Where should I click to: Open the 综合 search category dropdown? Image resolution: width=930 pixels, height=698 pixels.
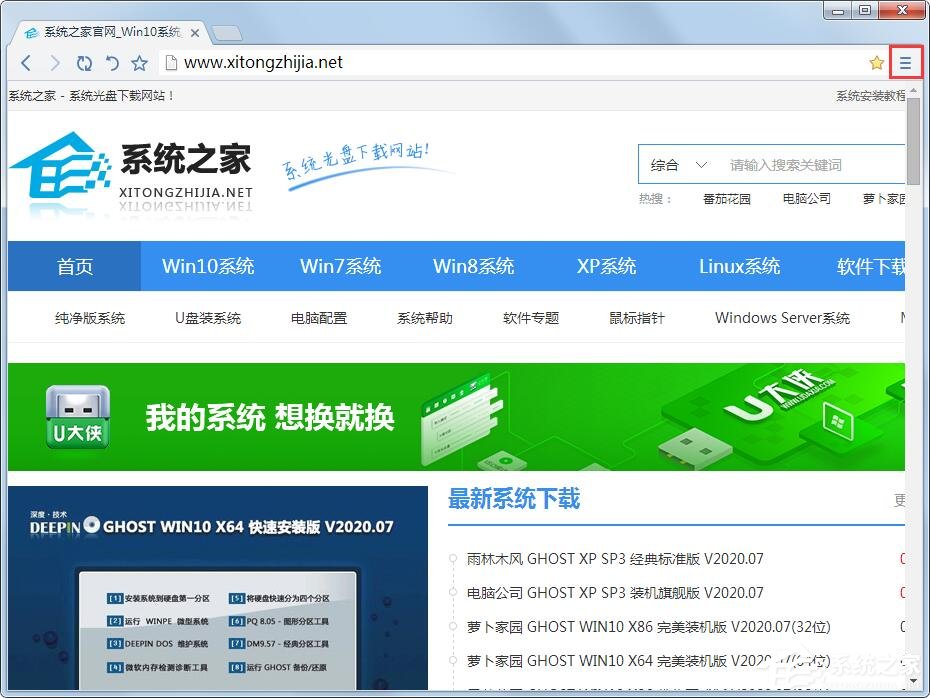[677, 164]
